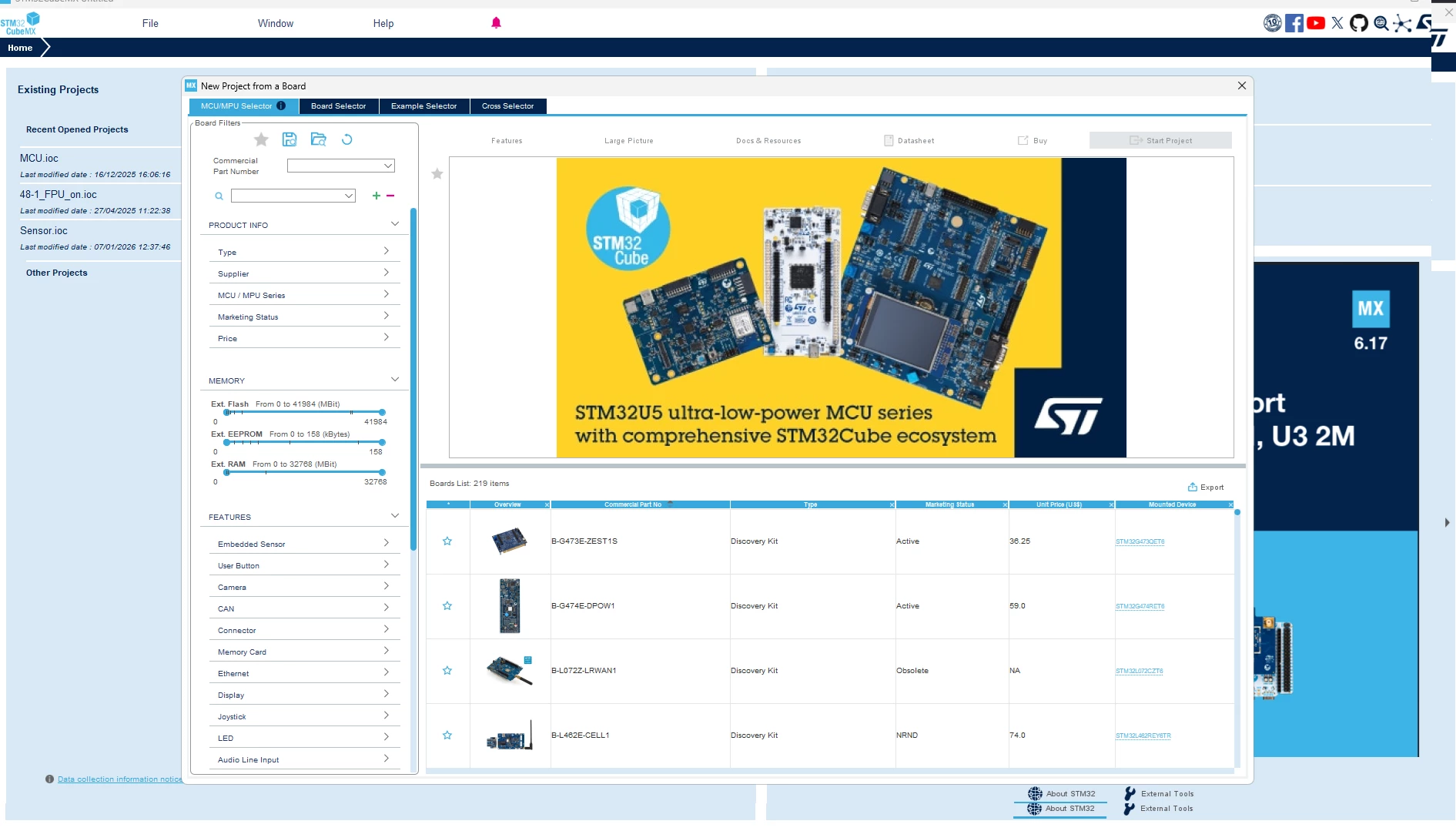Viewport: 1456px width, 831px height.
Task: Click the globe-with-magnifier icon in top bar
Action: click(x=1381, y=23)
